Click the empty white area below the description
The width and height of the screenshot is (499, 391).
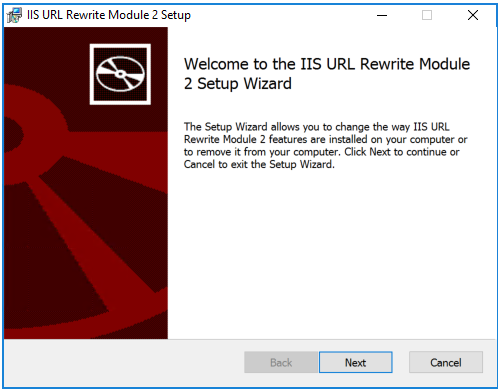pos(332,253)
